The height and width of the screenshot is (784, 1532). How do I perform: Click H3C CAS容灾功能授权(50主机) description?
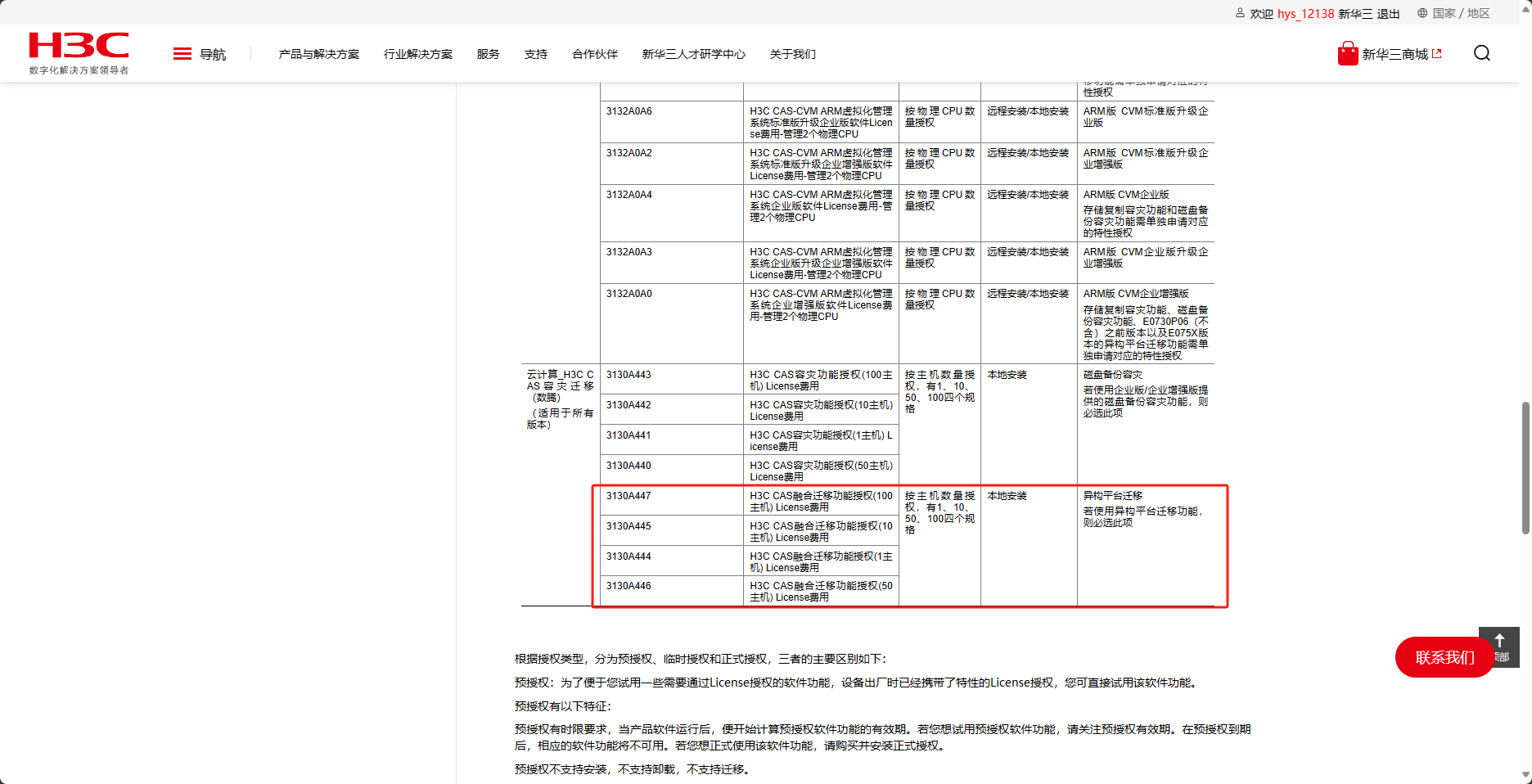pyautogui.click(x=821, y=471)
